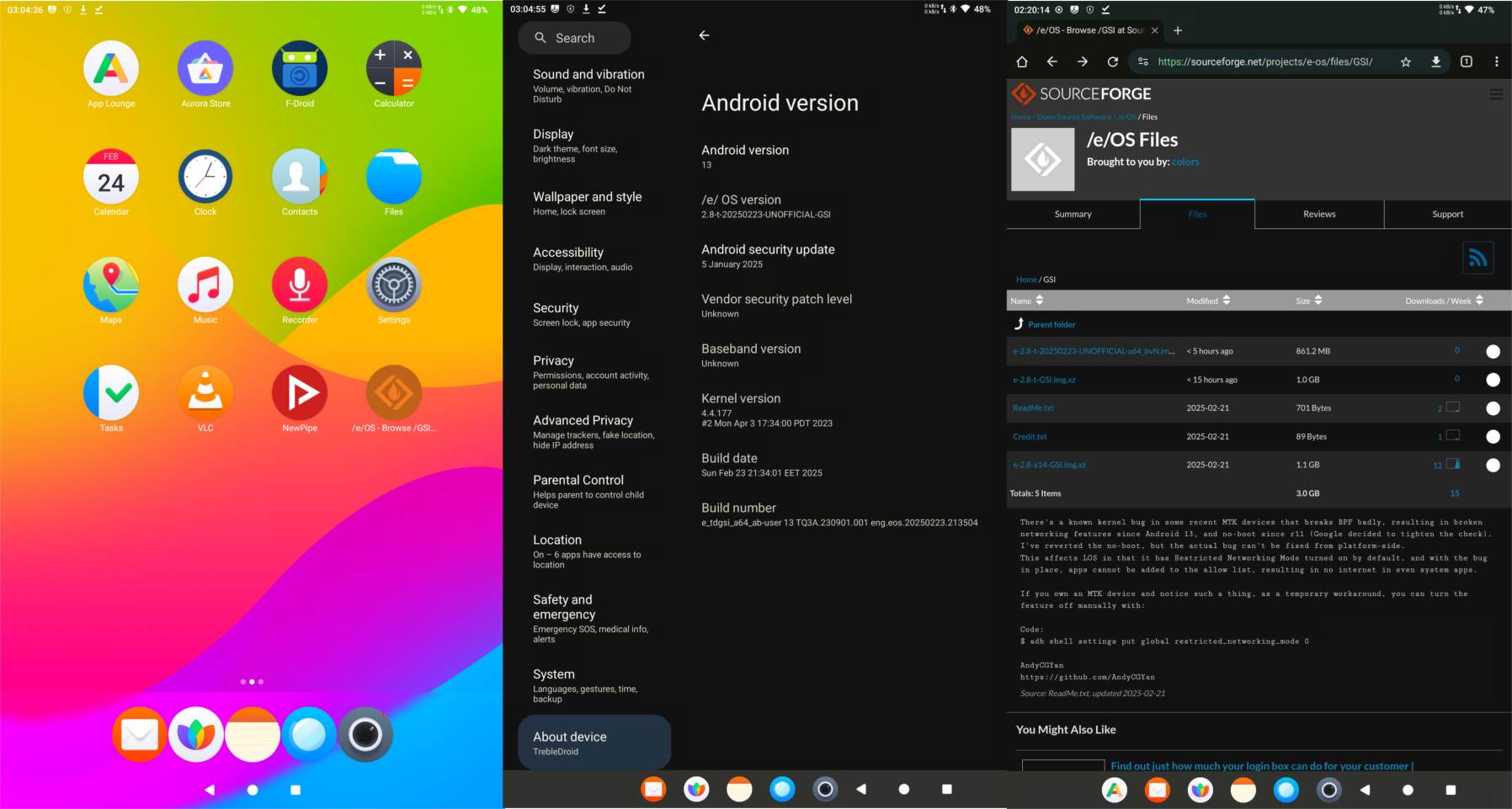Screen dimensions: 1512x809
Task: Open the Tasks app
Action: 111,393
